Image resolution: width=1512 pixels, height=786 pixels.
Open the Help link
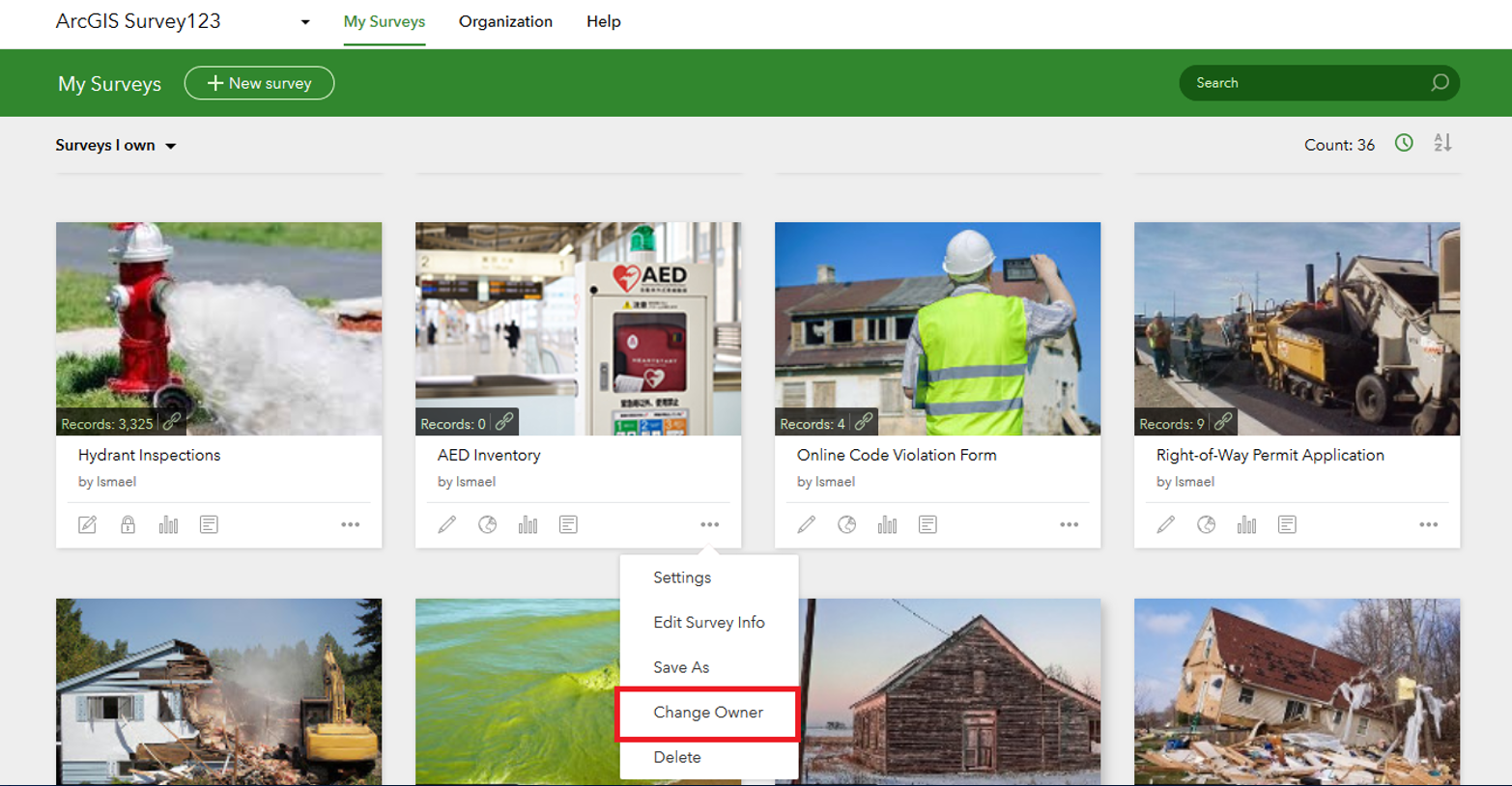(603, 21)
